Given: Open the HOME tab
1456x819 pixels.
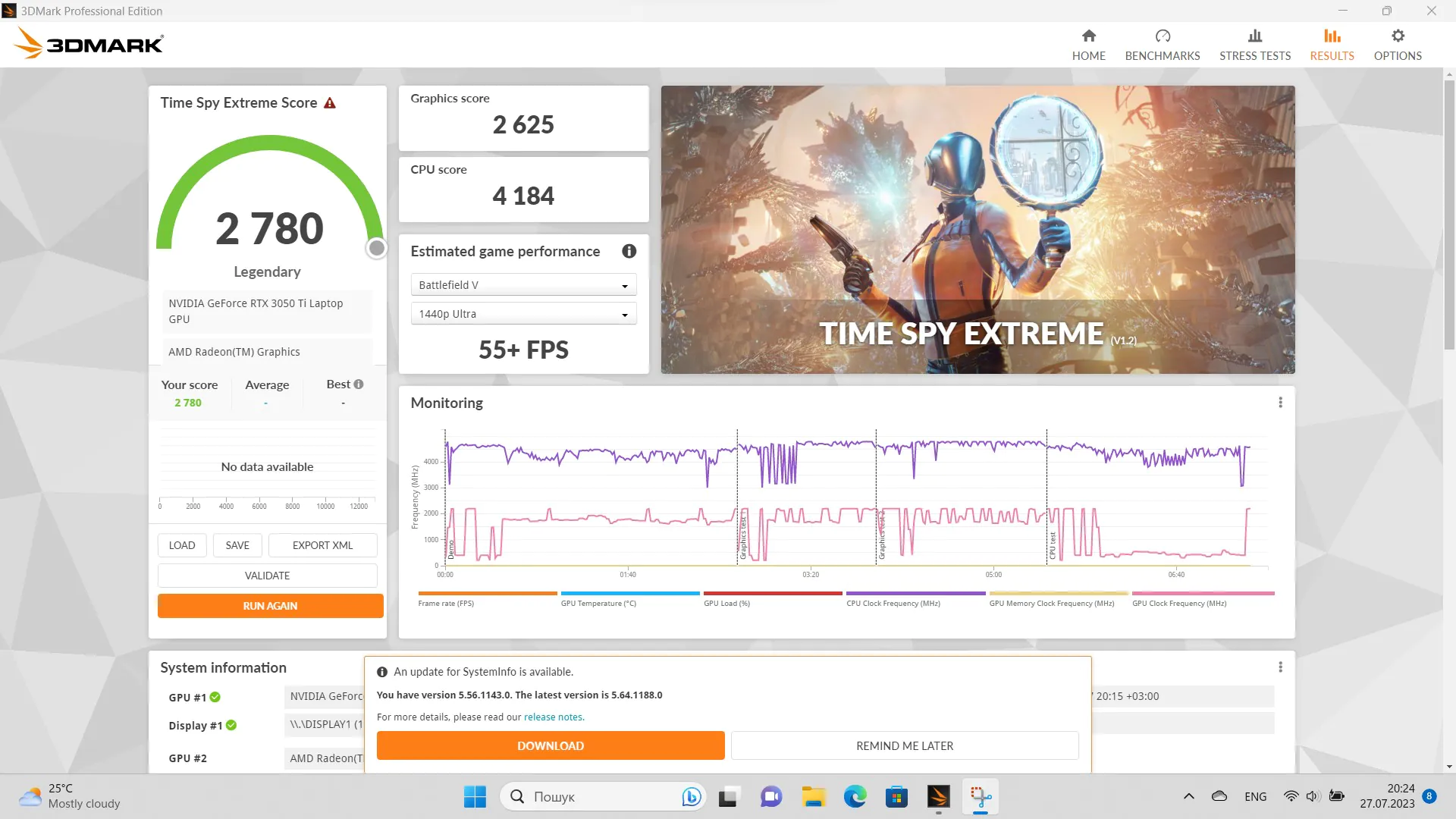Looking at the screenshot, I should click(1088, 45).
